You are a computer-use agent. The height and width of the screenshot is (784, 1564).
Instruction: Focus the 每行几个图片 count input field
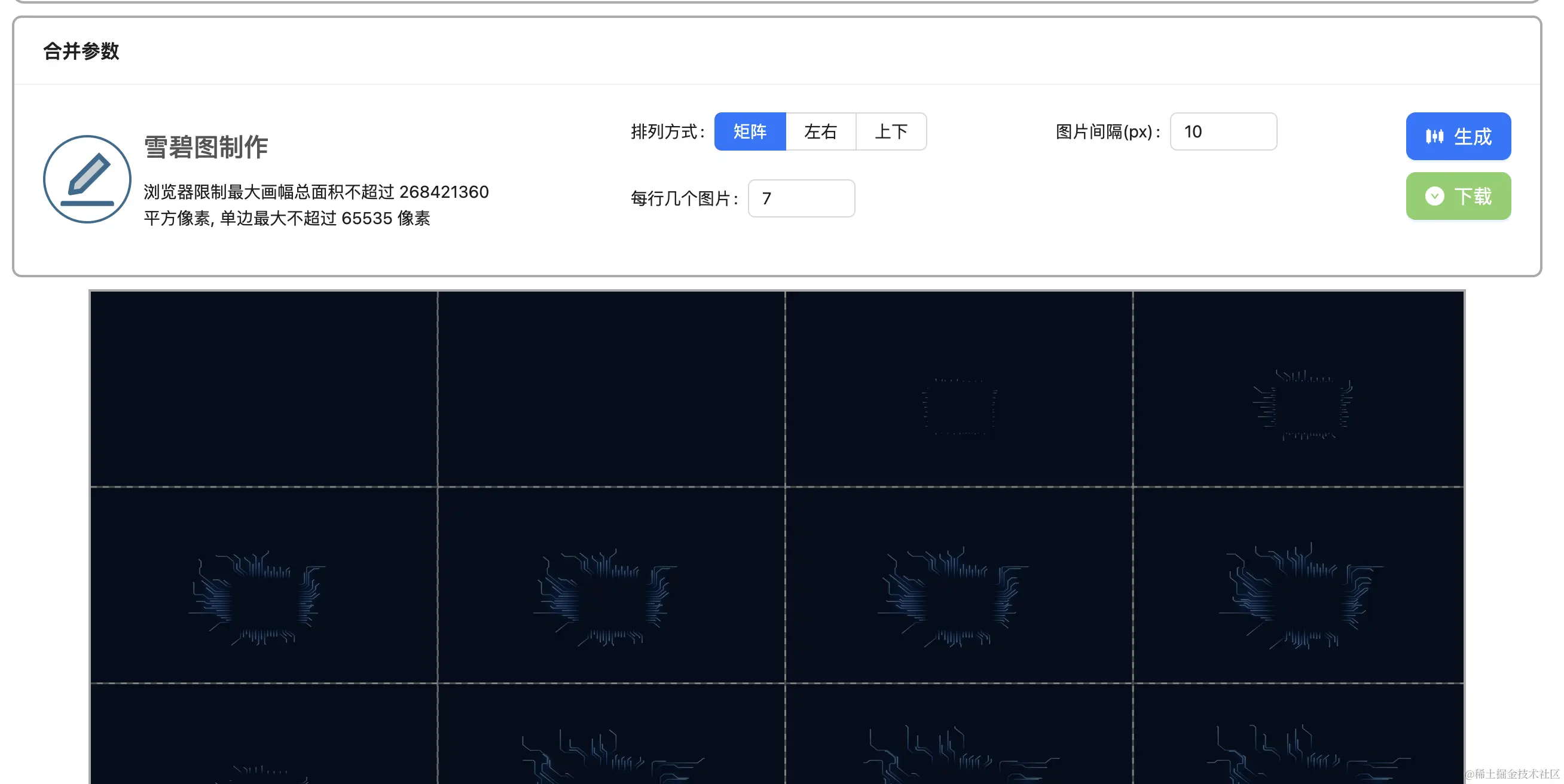point(801,198)
